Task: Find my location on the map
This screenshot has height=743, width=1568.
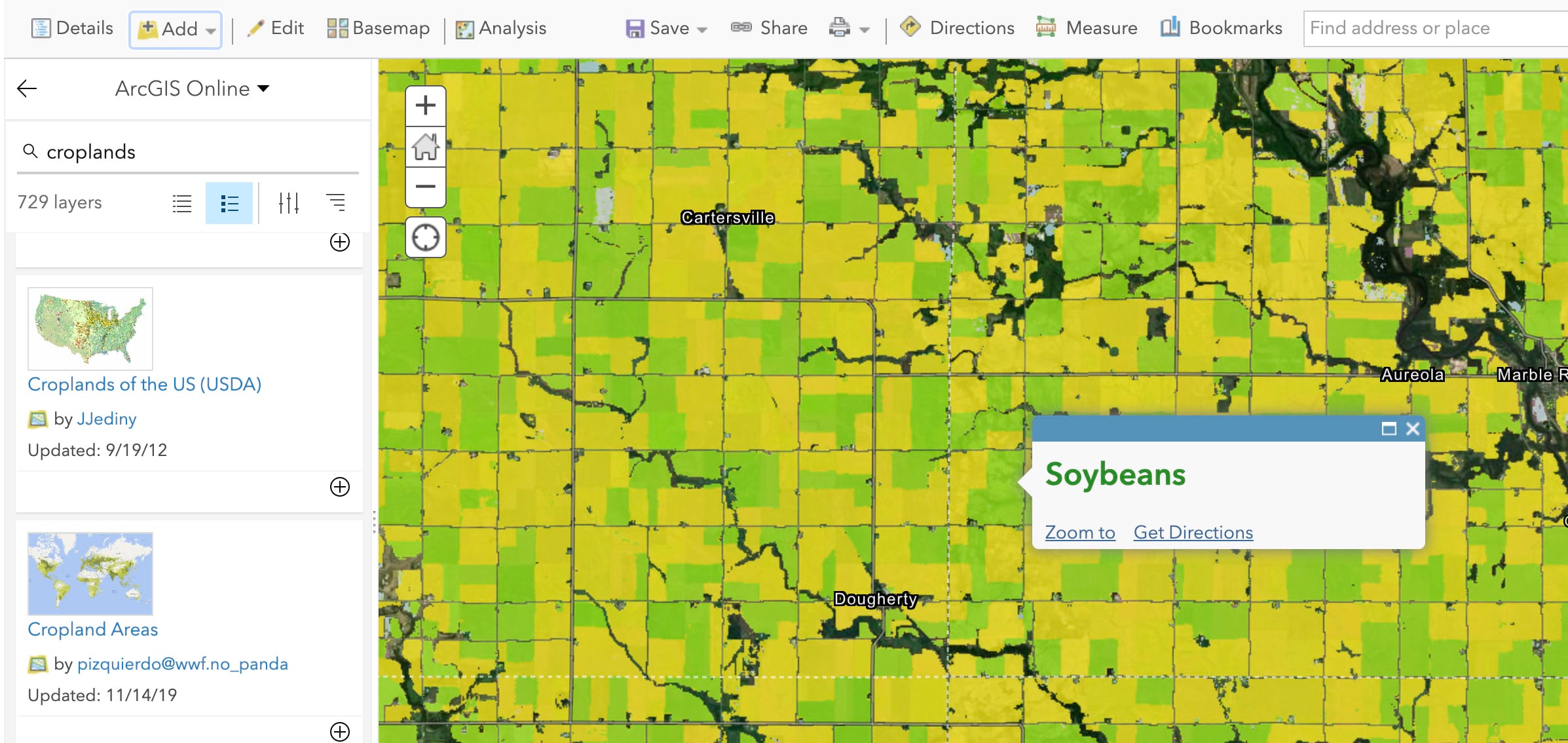Action: (x=426, y=237)
